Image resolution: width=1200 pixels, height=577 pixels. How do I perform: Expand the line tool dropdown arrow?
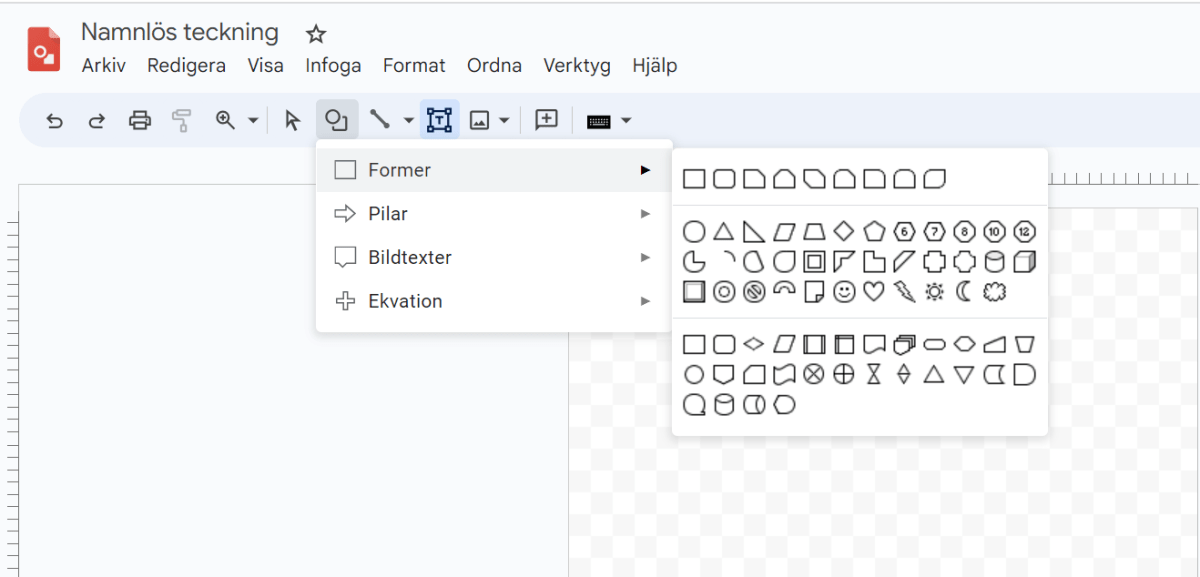(x=408, y=121)
